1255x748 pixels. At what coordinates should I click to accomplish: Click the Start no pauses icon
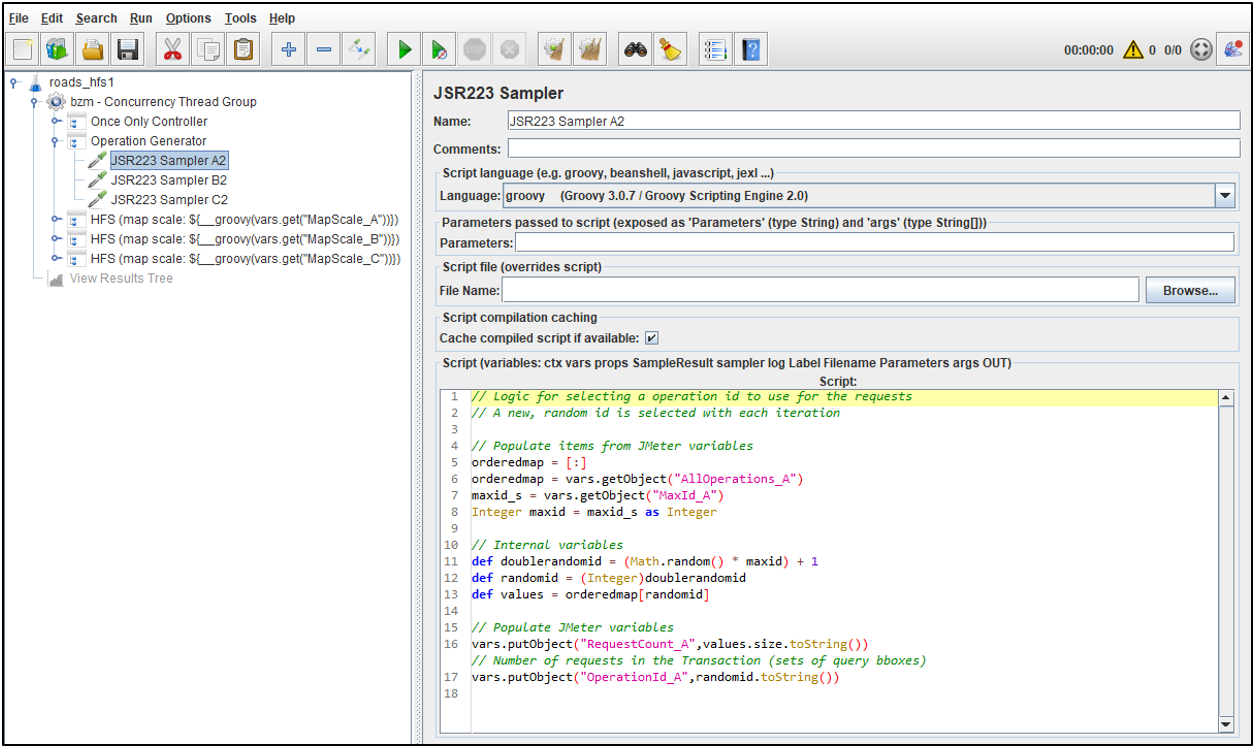point(439,49)
